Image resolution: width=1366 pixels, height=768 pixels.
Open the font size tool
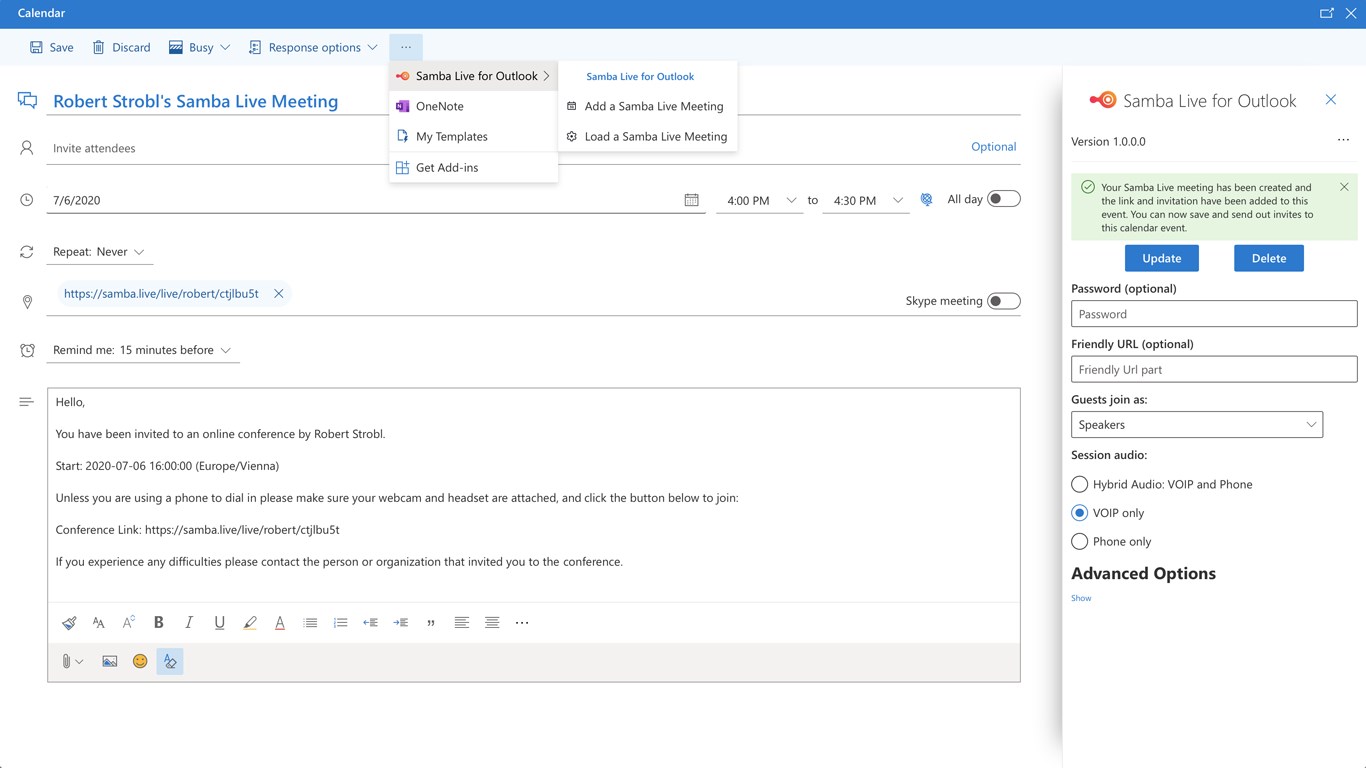[x=98, y=623]
